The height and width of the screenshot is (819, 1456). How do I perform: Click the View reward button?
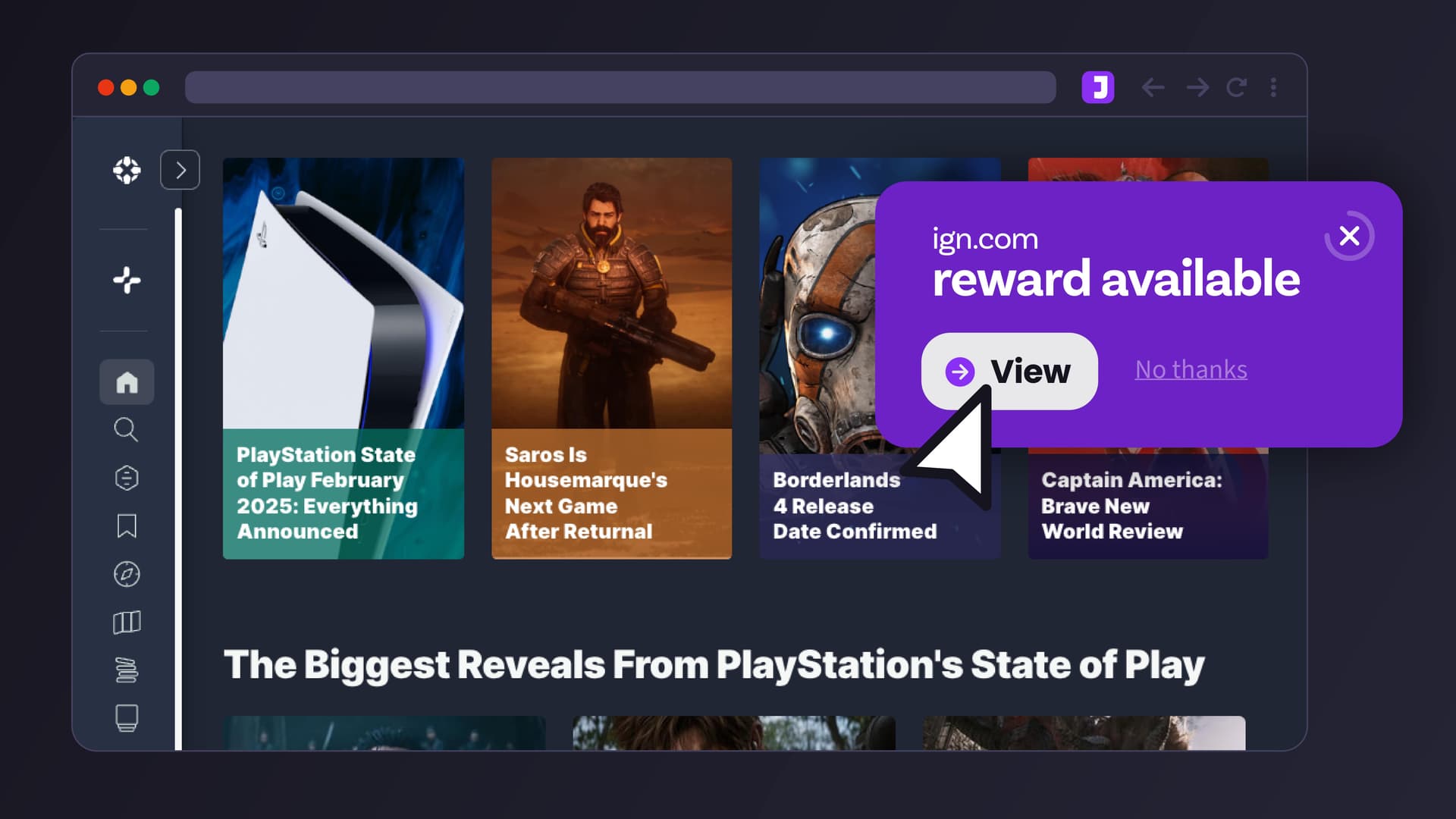(x=1009, y=372)
